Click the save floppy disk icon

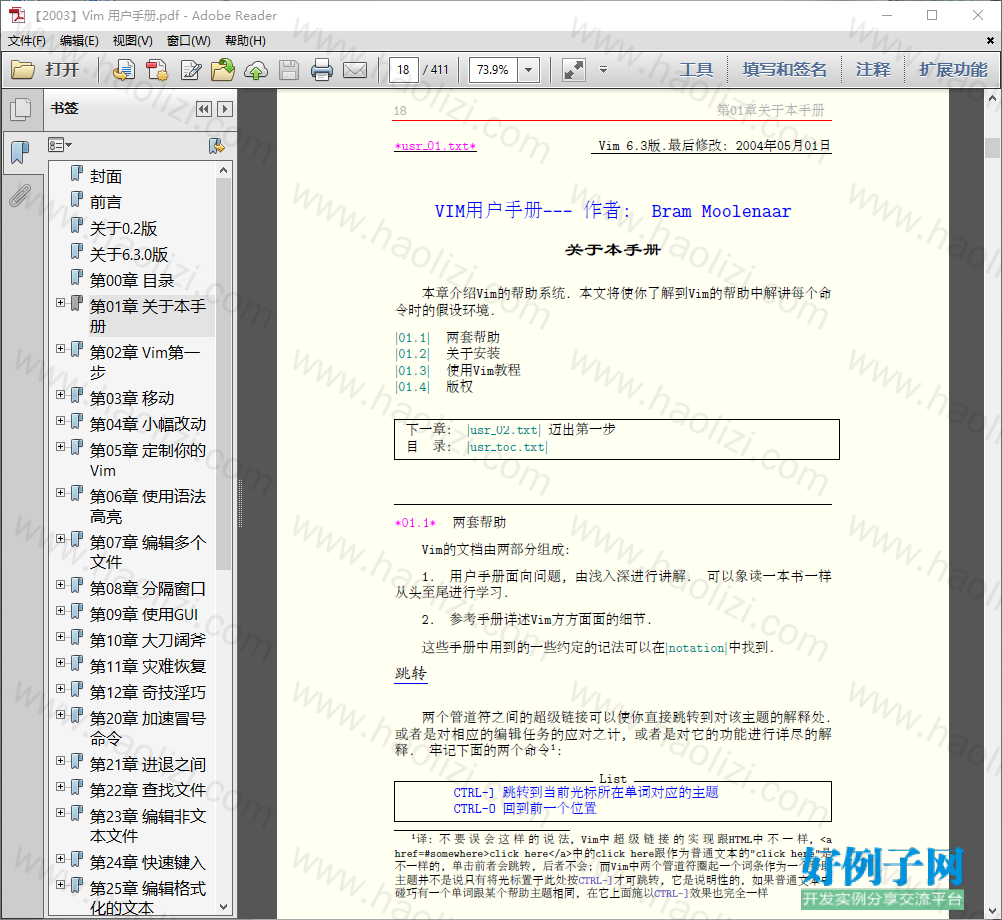tap(289, 70)
